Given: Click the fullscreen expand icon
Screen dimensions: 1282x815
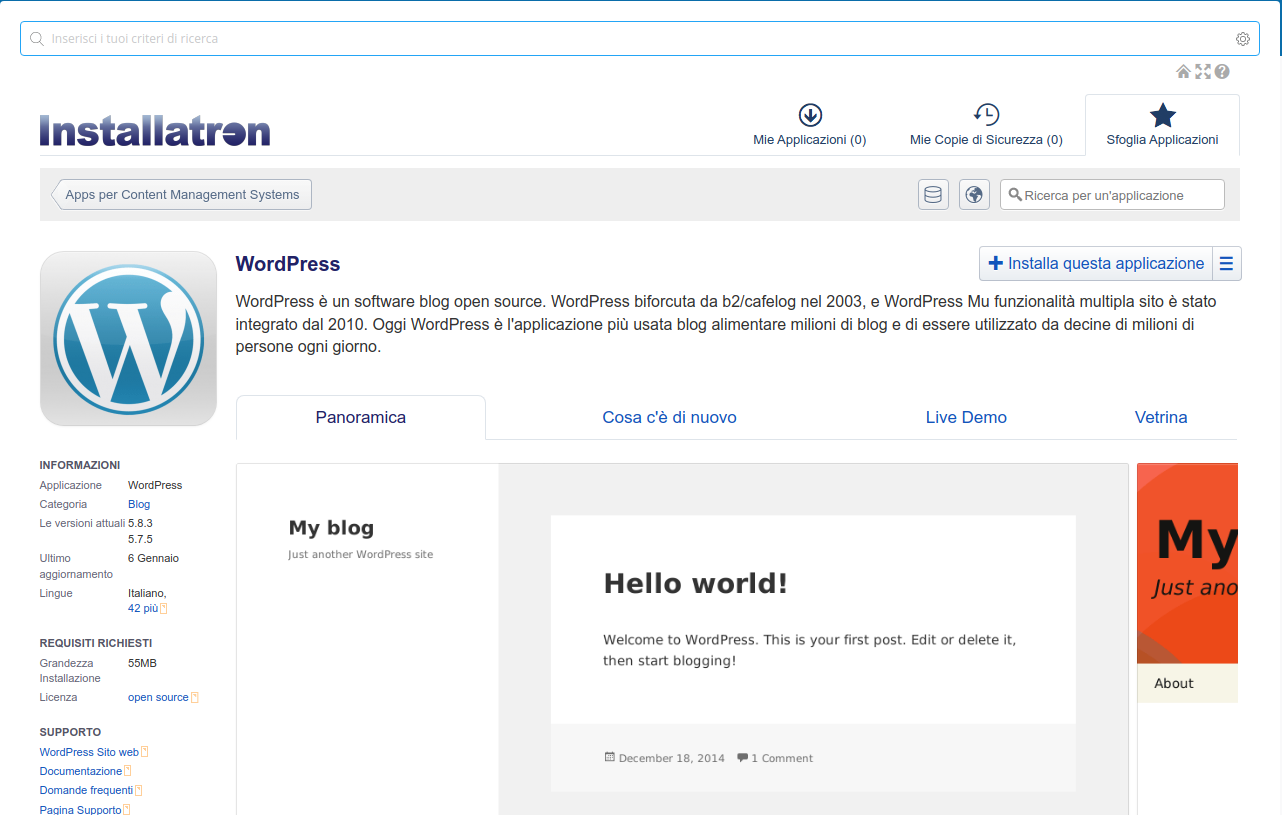Looking at the screenshot, I should click(x=1203, y=72).
